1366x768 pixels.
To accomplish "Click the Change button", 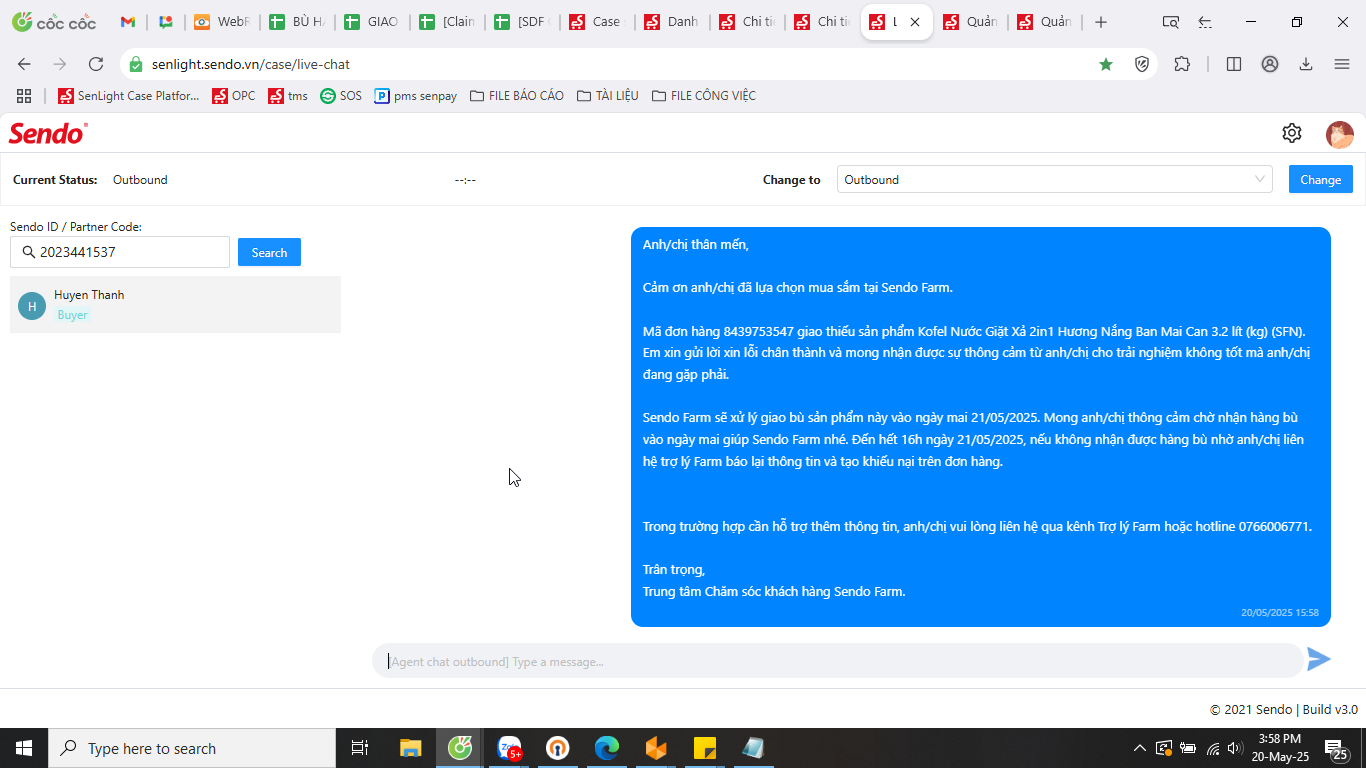I will click(x=1320, y=180).
